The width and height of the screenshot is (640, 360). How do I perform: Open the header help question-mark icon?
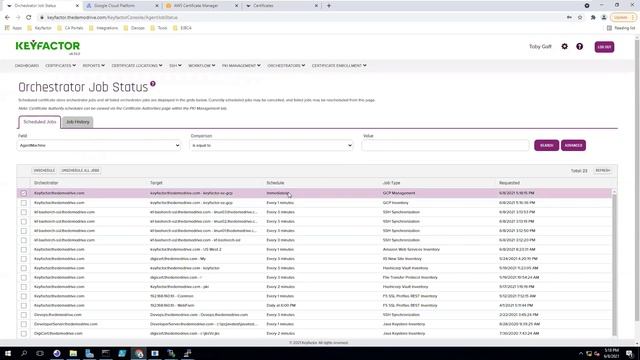580,47
